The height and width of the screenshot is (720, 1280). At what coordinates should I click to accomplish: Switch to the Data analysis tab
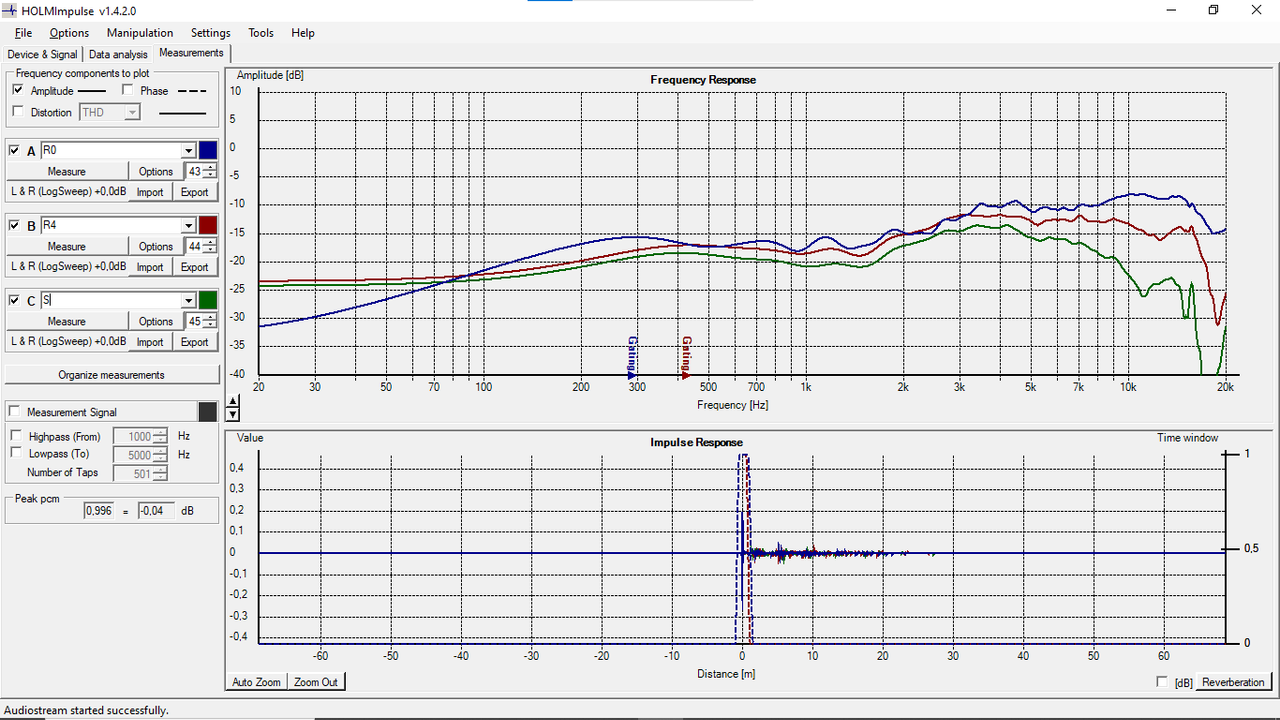pyautogui.click(x=118, y=54)
